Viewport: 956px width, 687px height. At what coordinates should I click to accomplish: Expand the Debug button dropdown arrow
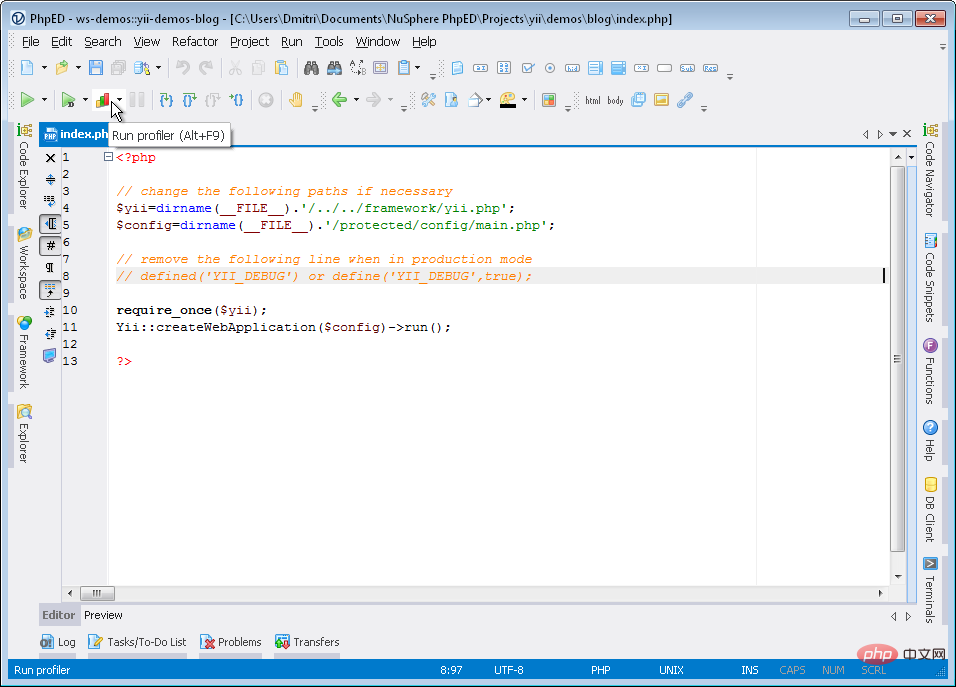[x=85, y=99]
